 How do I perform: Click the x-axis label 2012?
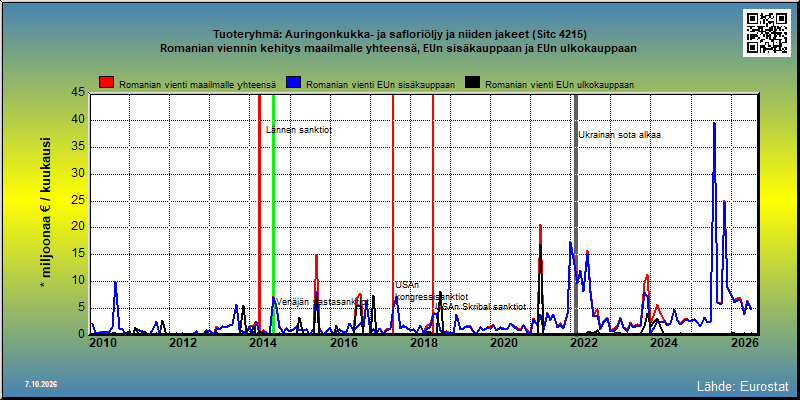tap(183, 343)
